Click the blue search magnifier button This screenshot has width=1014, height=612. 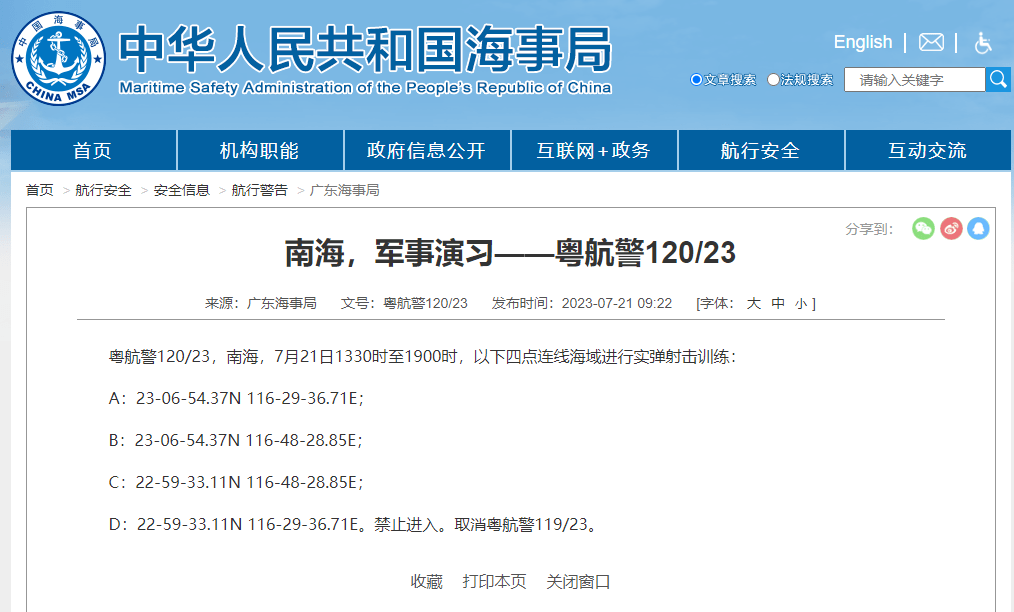pos(998,80)
